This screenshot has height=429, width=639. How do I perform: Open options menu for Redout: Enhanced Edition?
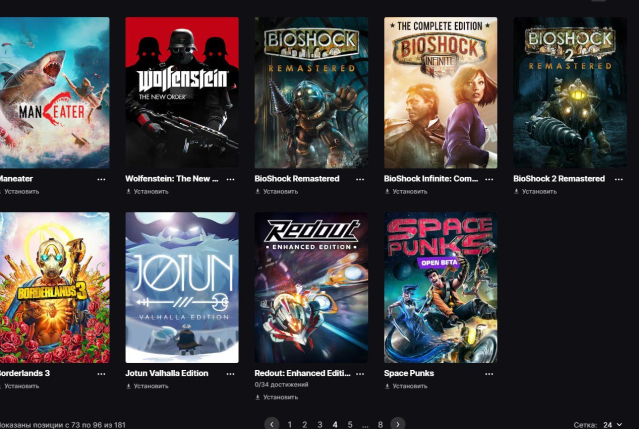coord(360,374)
